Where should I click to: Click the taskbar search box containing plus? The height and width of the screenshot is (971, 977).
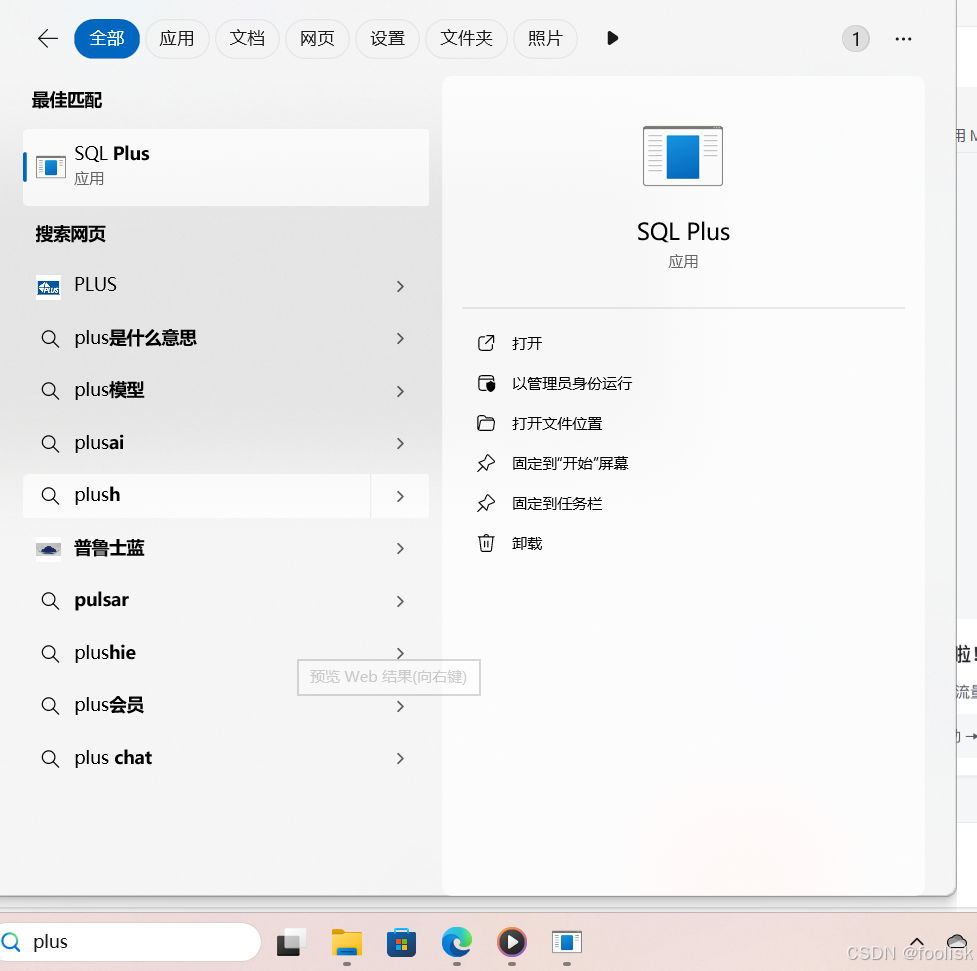tap(130, 942)
